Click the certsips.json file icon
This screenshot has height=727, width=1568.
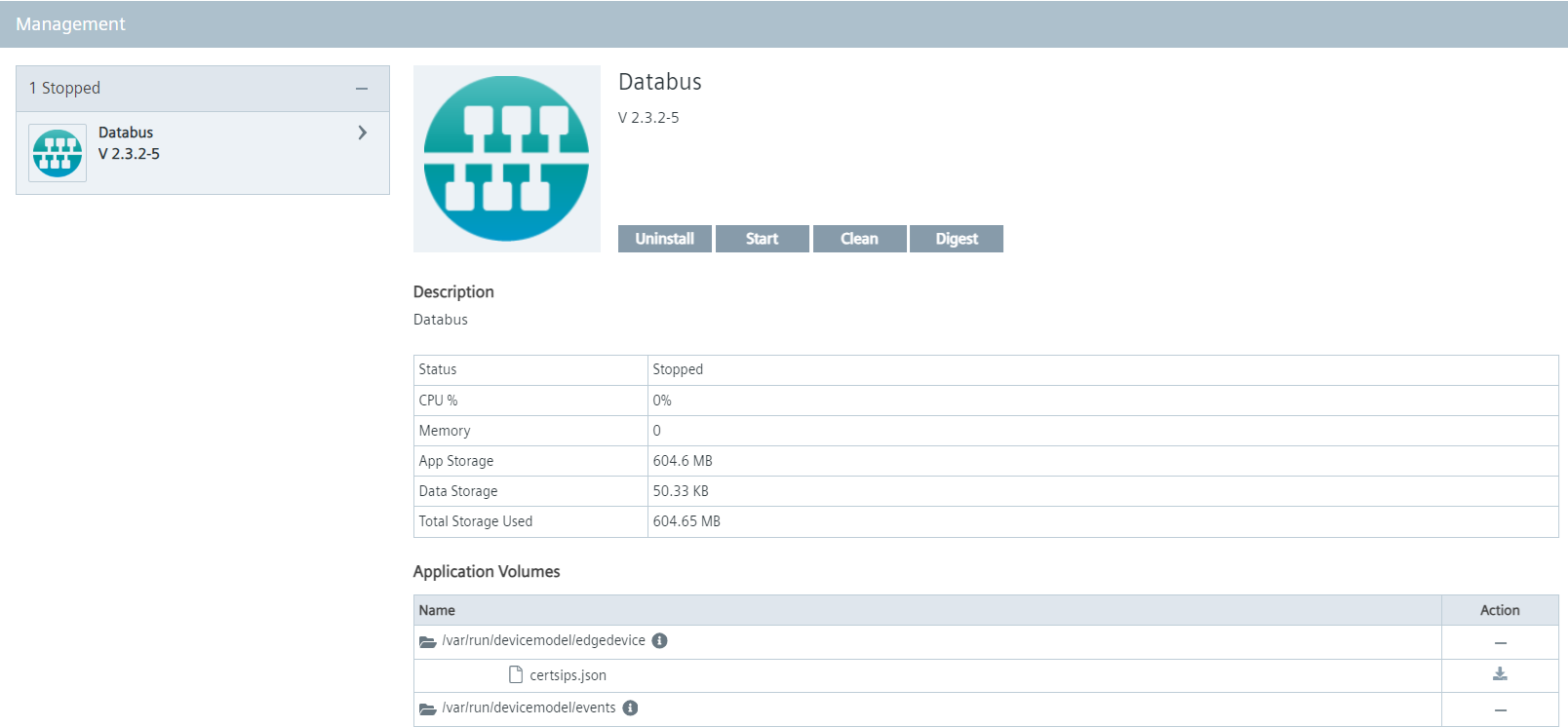tap(516, 674)
